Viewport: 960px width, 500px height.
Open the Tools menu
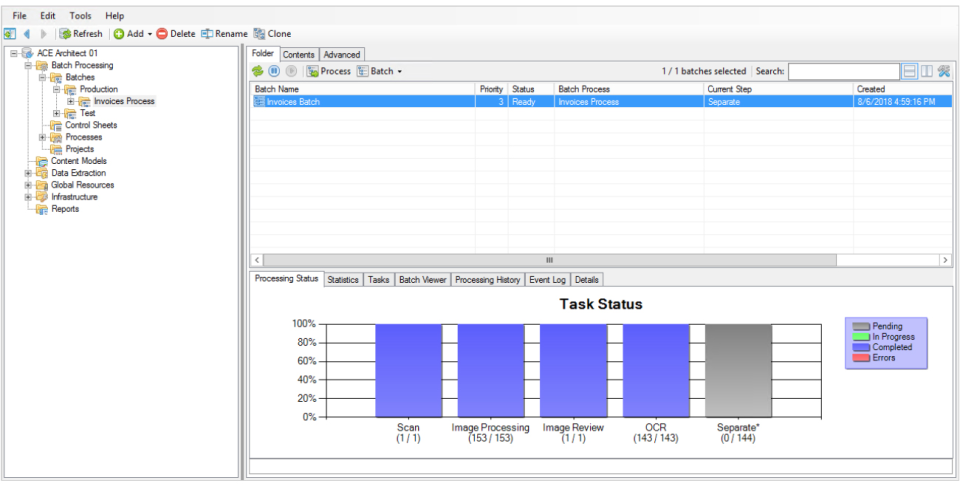pyautogui.click(x=80, y=15)
